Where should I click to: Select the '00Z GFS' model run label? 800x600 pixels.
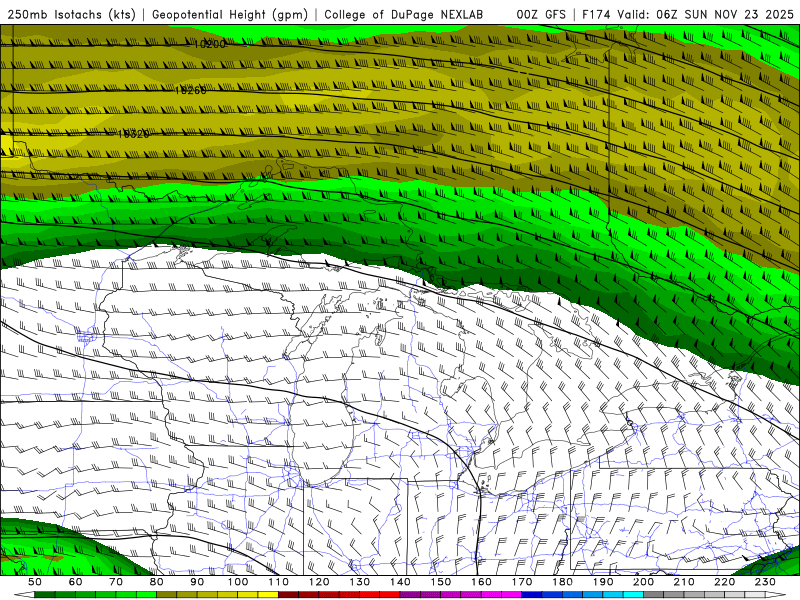[541, 14]
